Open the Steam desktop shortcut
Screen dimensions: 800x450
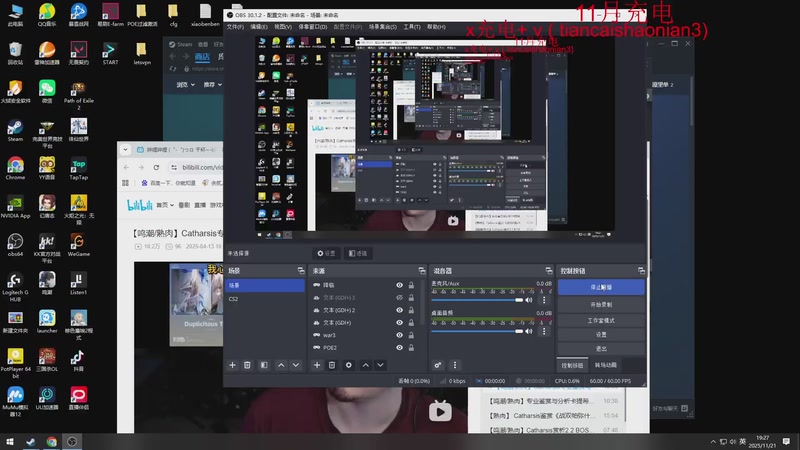(15, 130)
